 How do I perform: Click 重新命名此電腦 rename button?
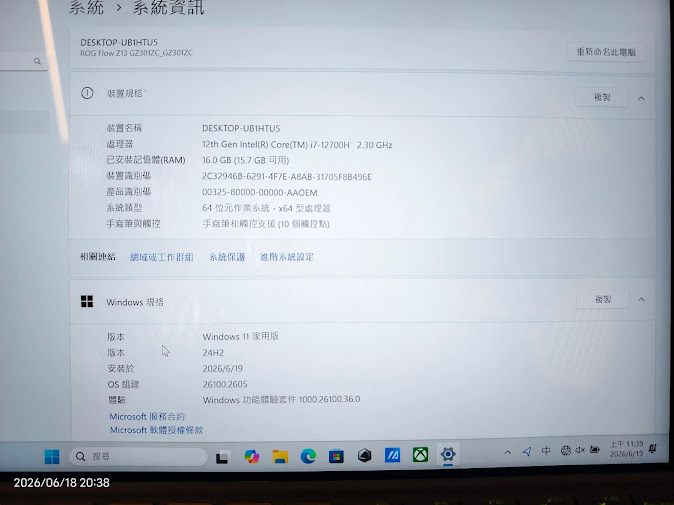(606, 52)
